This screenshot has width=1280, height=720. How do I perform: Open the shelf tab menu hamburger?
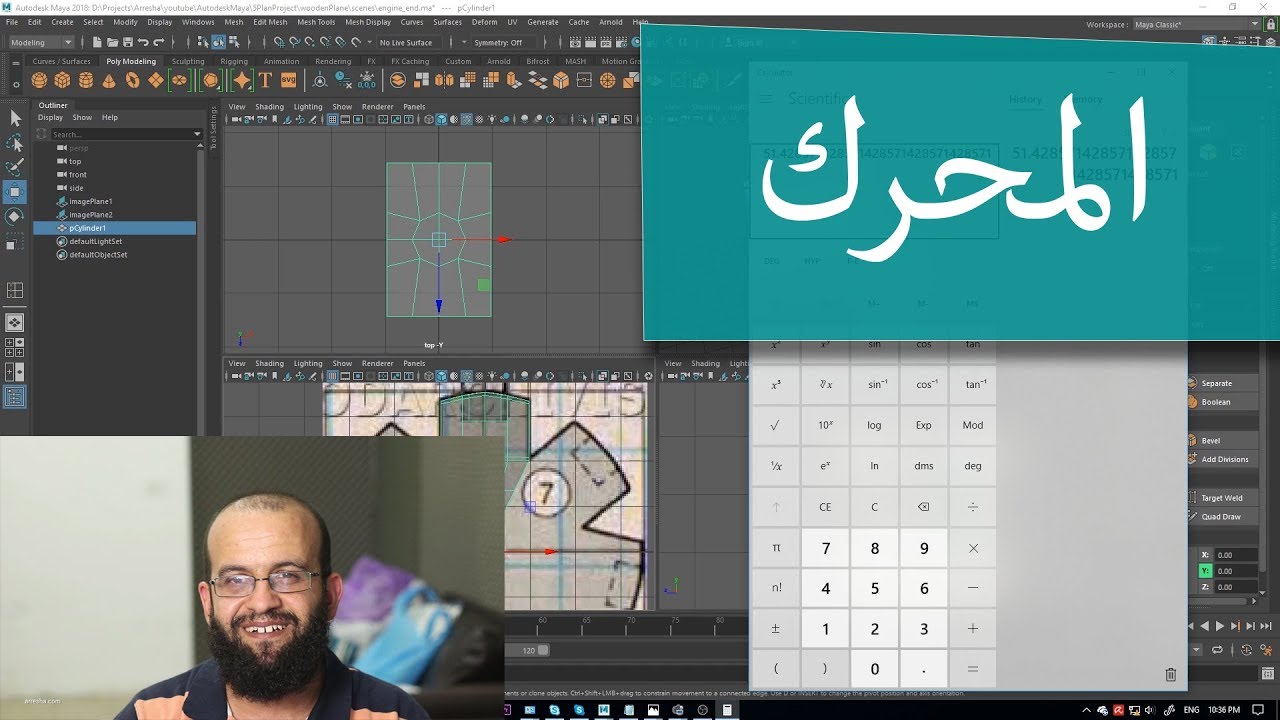pos(14,62)
